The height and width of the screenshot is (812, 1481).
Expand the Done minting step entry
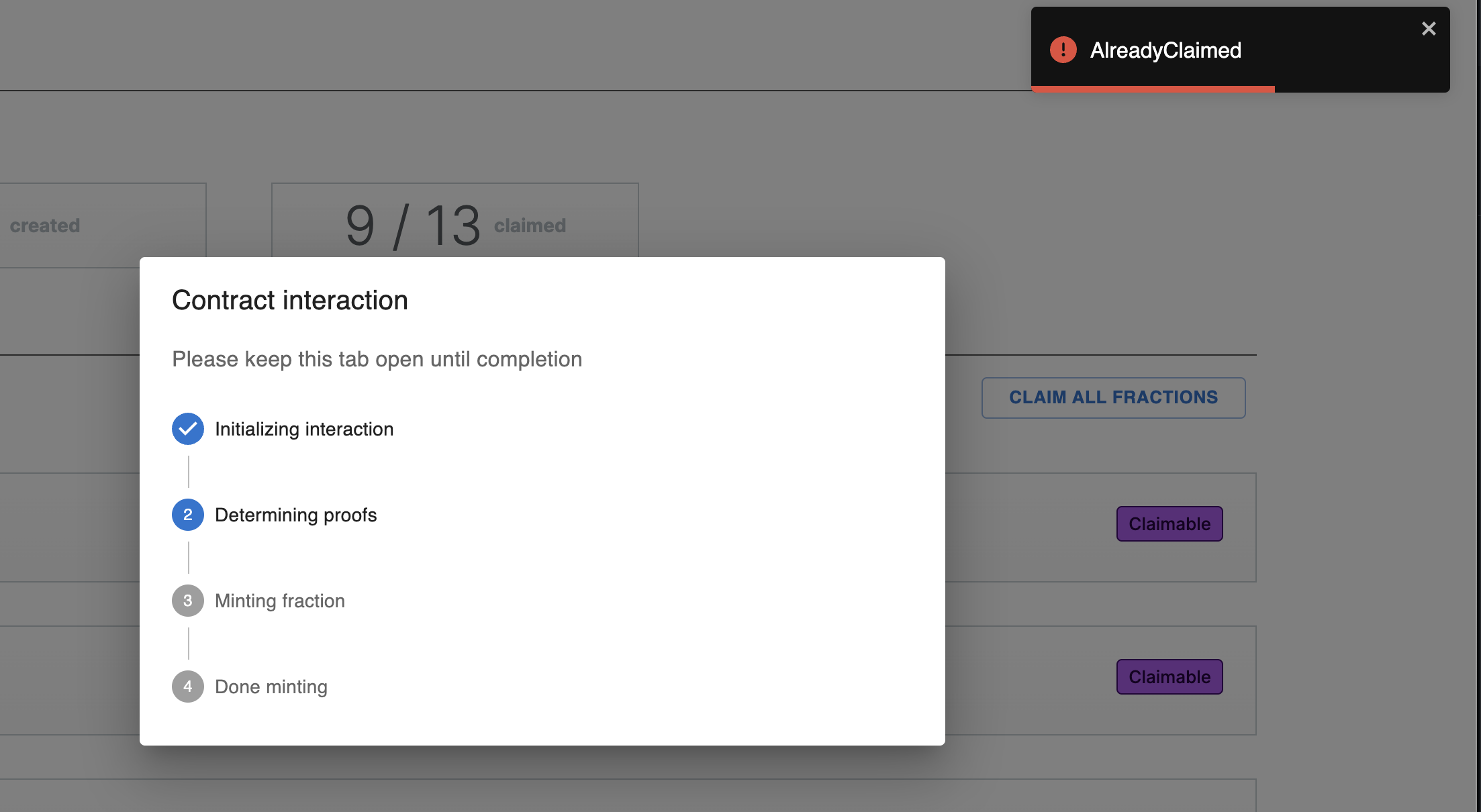click(271, 687)
